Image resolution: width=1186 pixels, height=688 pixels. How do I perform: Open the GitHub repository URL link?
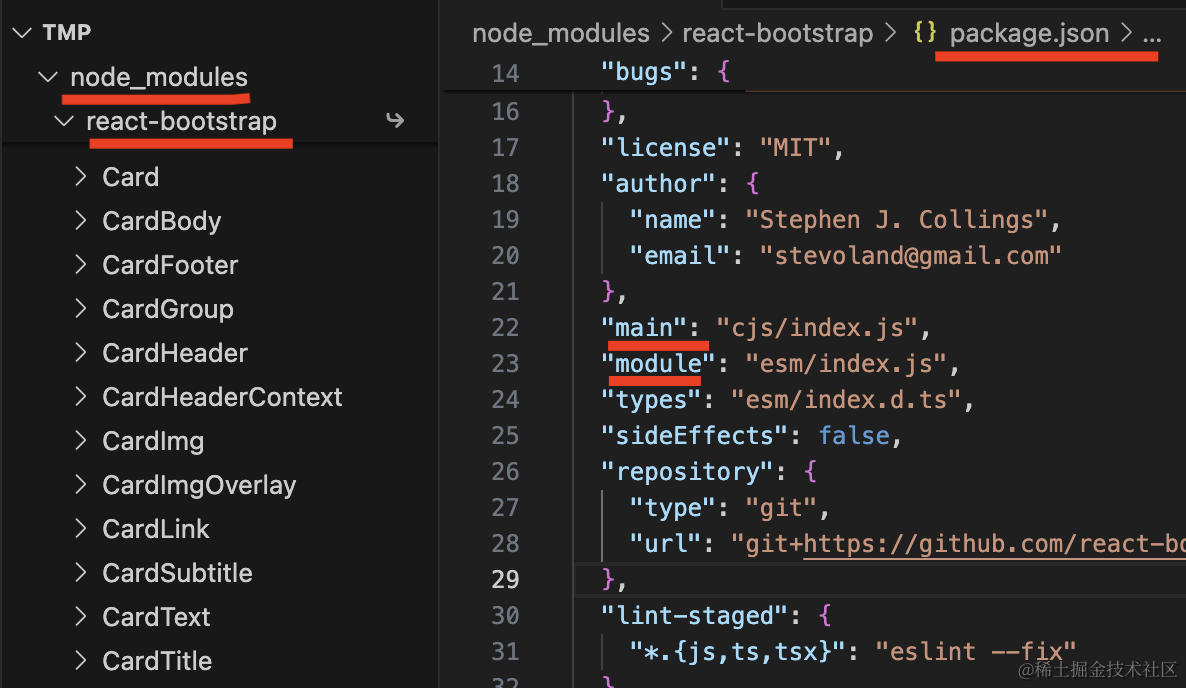pyautogui.click(x=994, y=544)
